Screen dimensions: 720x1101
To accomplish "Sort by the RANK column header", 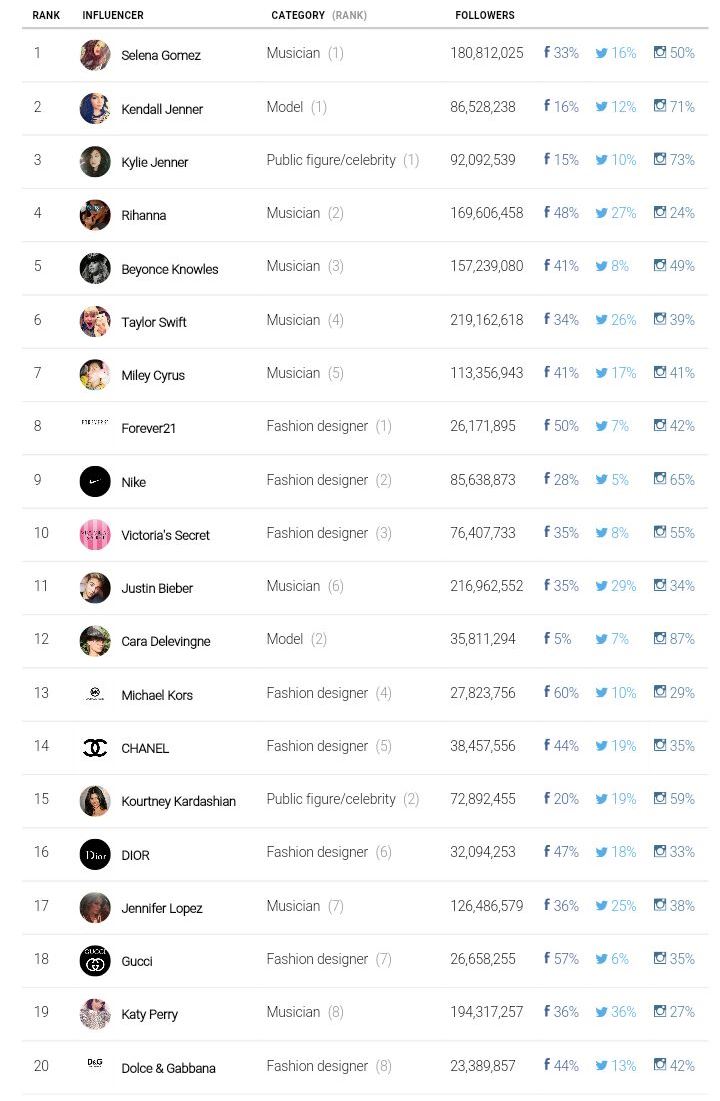I will pos(46,16).
